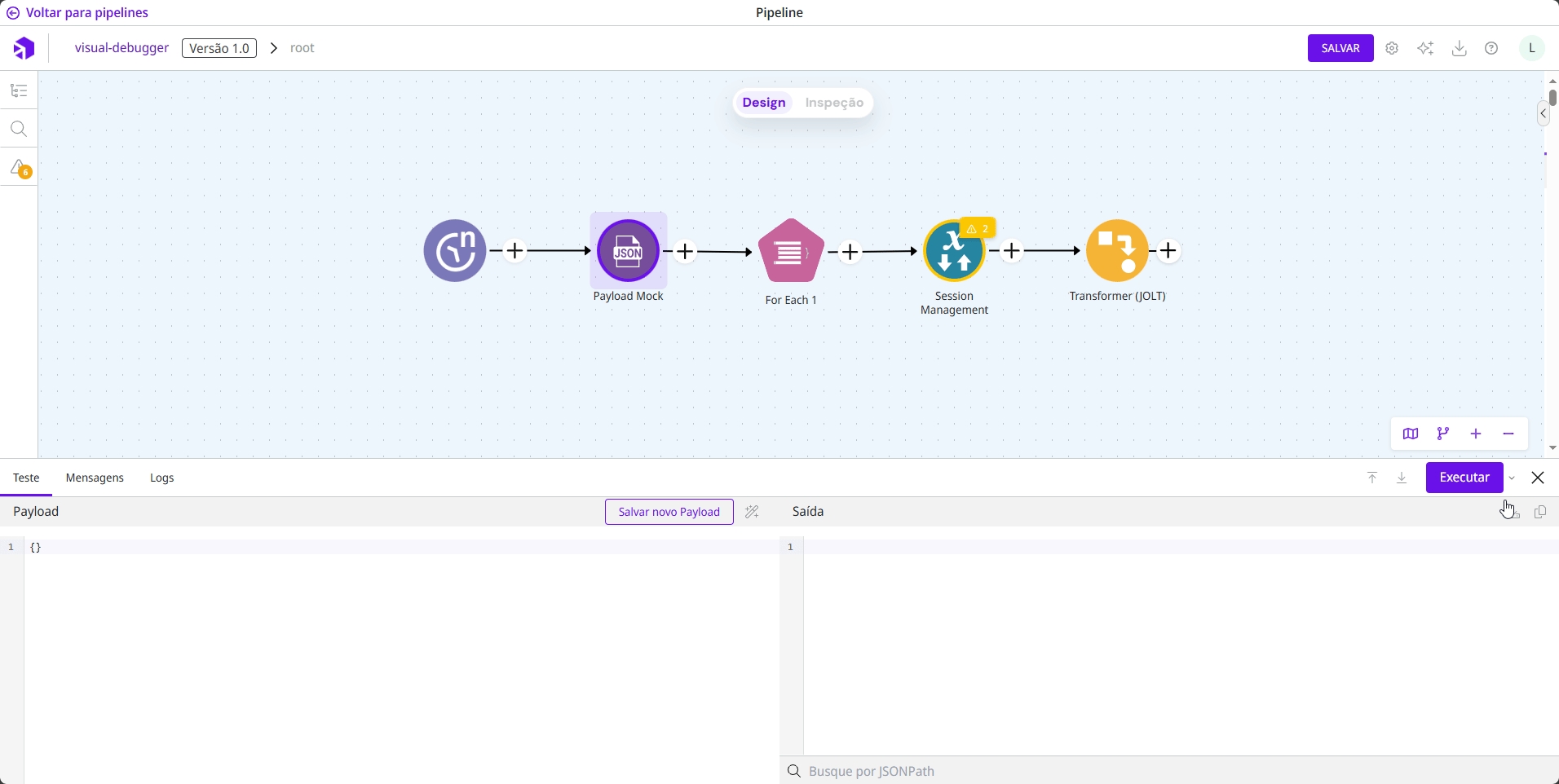Open the Executar dropdown arrow
The height and width of the screenshot is (784, 1559).
[1513, 478]
